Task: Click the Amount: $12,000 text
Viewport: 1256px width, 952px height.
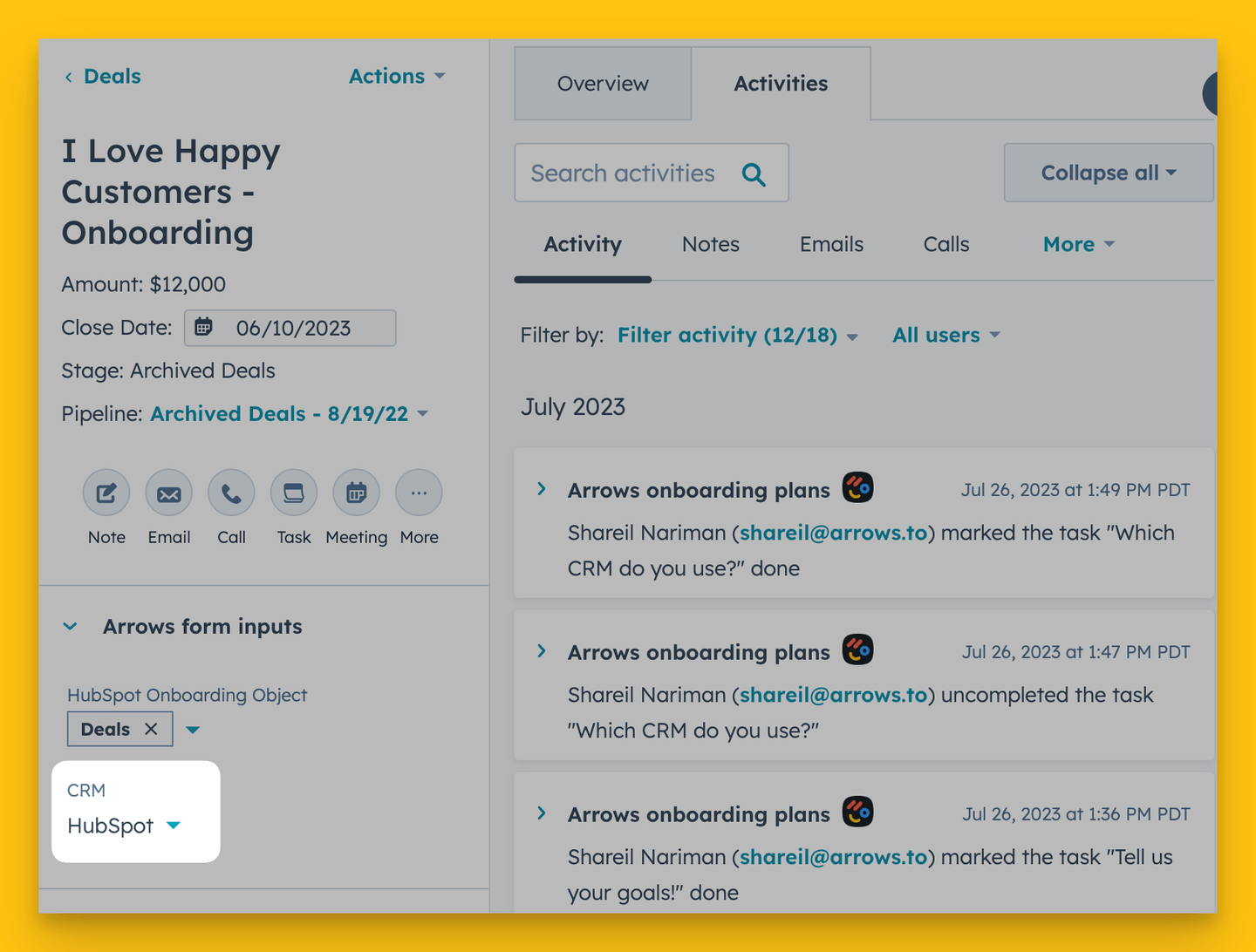Action: tap(144, 284)
